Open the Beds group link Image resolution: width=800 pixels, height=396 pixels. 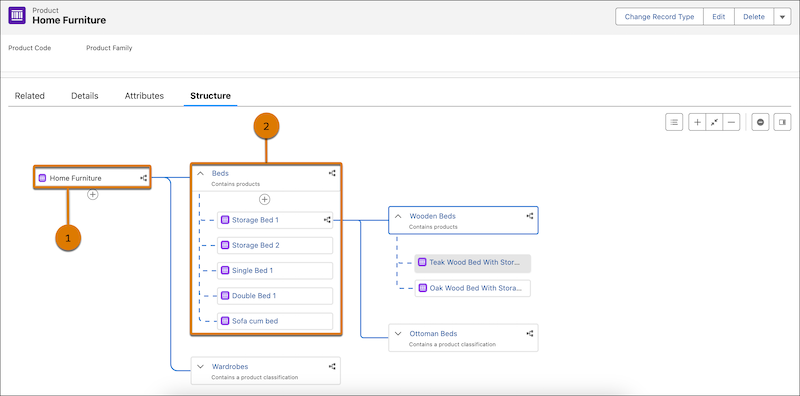[x=220, y=174]
